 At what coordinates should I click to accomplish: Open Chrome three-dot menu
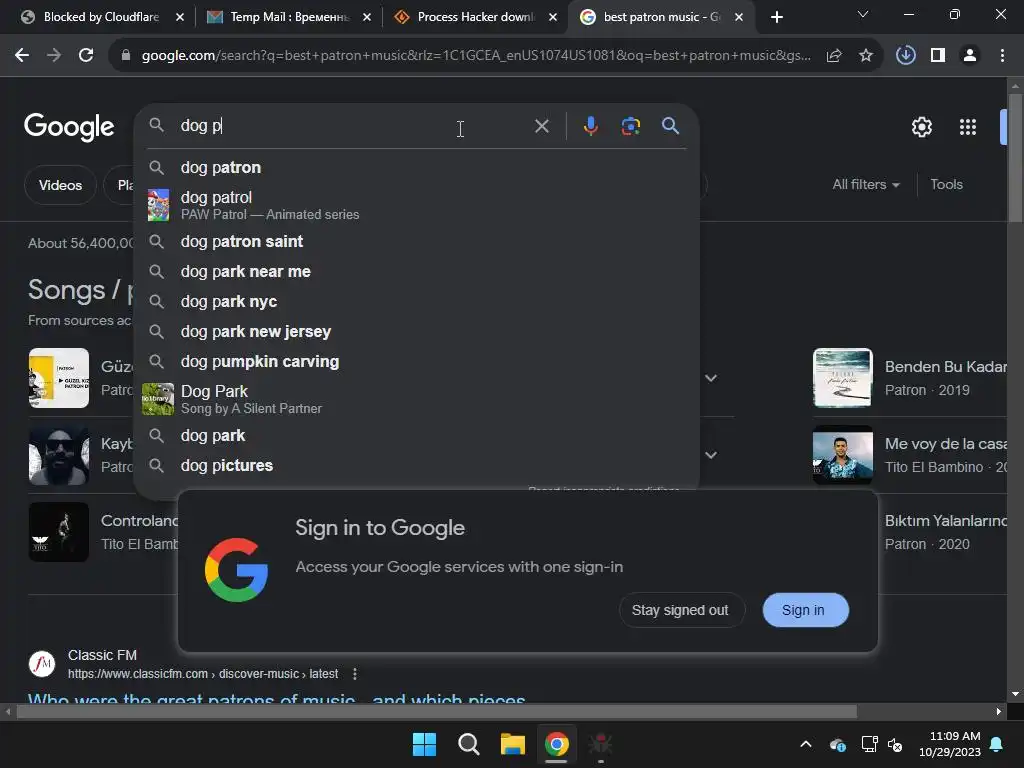click(1002, 56)
